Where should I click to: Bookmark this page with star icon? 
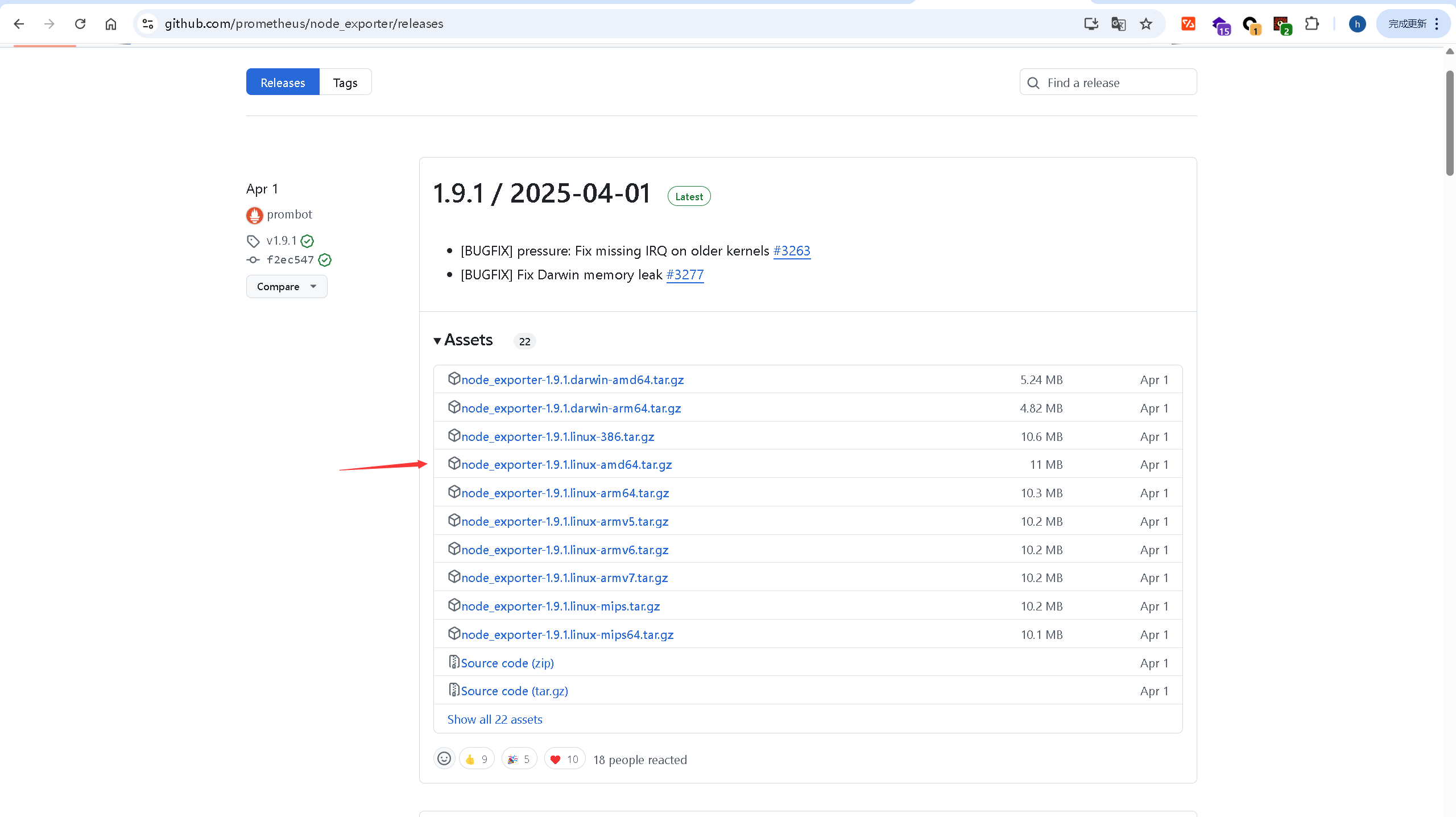coord(1146,24)
